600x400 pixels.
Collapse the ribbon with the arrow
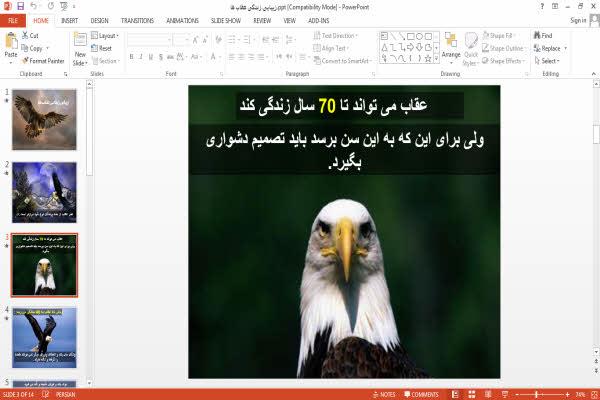coord(593,74)
